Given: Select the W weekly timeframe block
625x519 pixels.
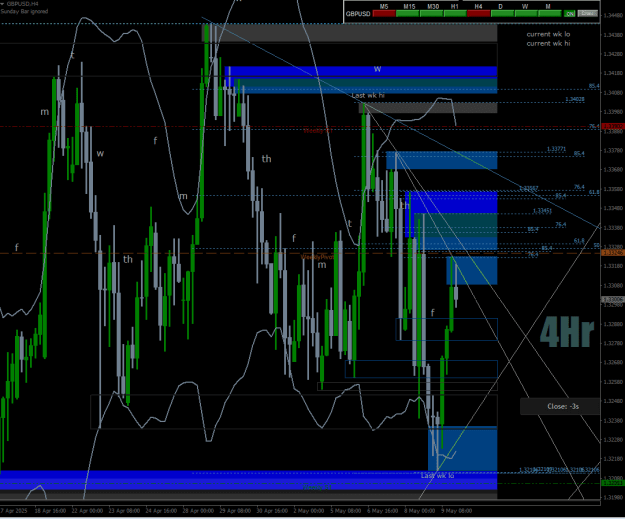Looking at the screenshot, I should point(526,14).
